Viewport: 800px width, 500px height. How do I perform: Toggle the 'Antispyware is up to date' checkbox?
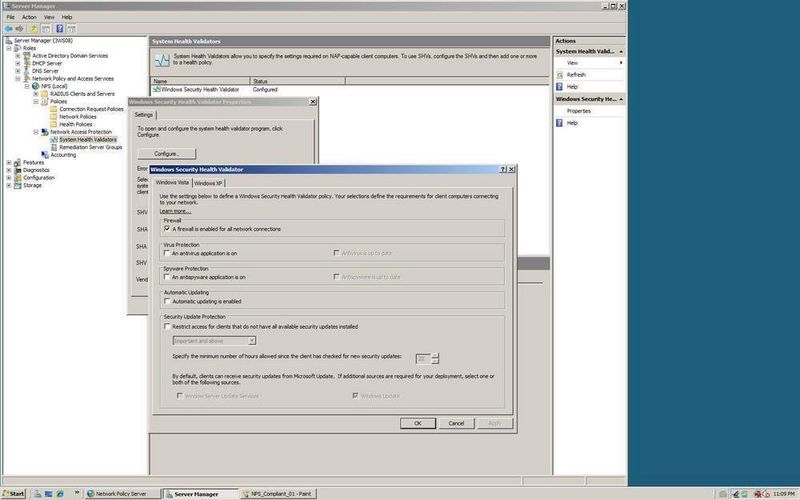pyautogui.click(x=336, y=277)
